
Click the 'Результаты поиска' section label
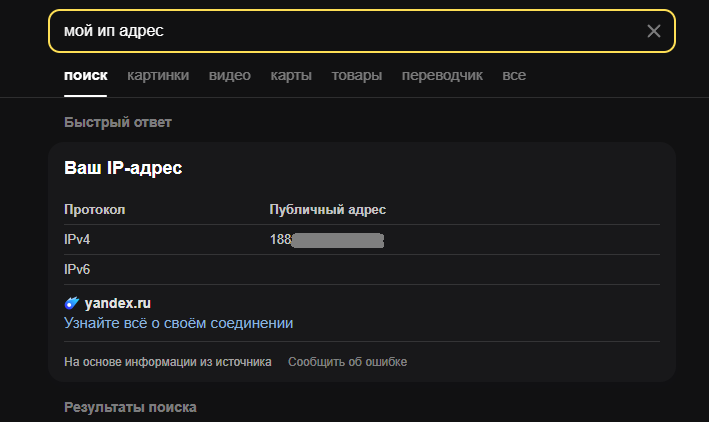130,407
